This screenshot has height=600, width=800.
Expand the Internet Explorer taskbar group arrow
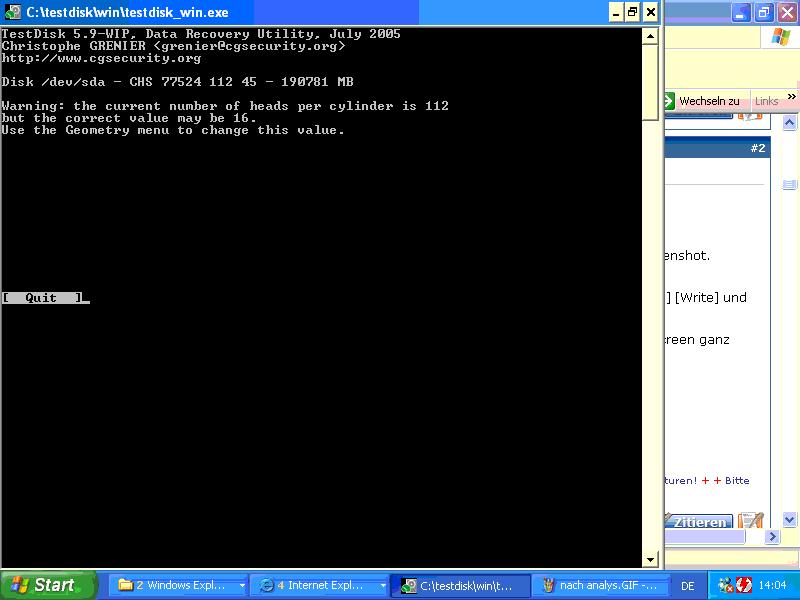[x=383, y=586]
